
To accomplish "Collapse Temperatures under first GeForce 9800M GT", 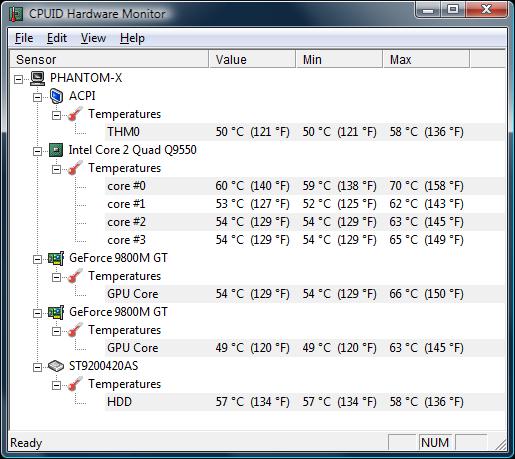I will 57,277.
